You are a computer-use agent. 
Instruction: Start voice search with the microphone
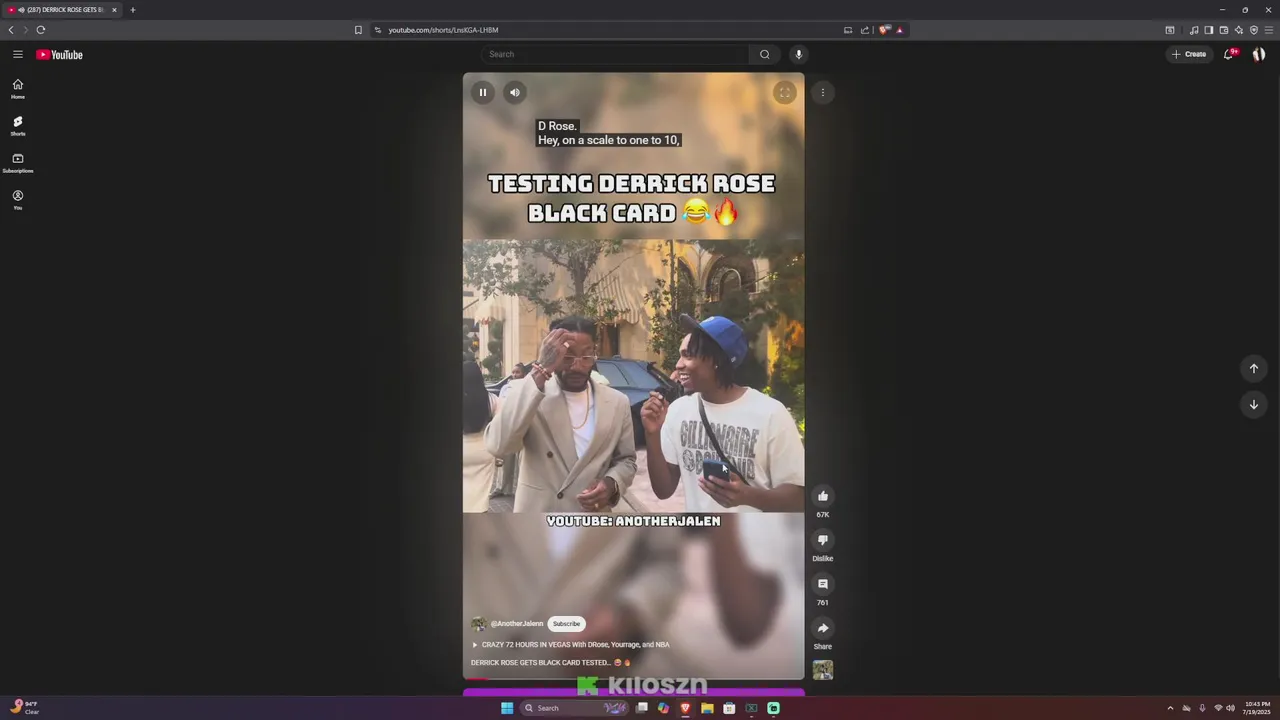tap(798, 54)
